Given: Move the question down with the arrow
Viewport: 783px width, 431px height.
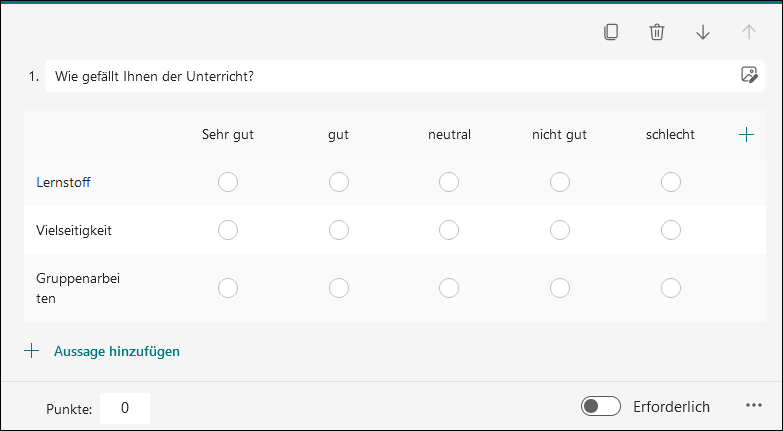Looking at the screenshot, I should click(x=703, y=32).
